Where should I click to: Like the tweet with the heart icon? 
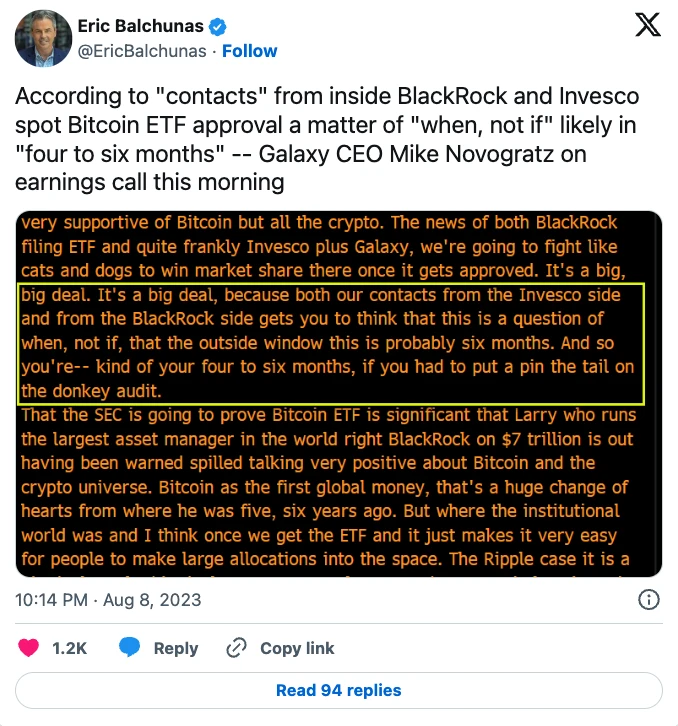[31, 648]
